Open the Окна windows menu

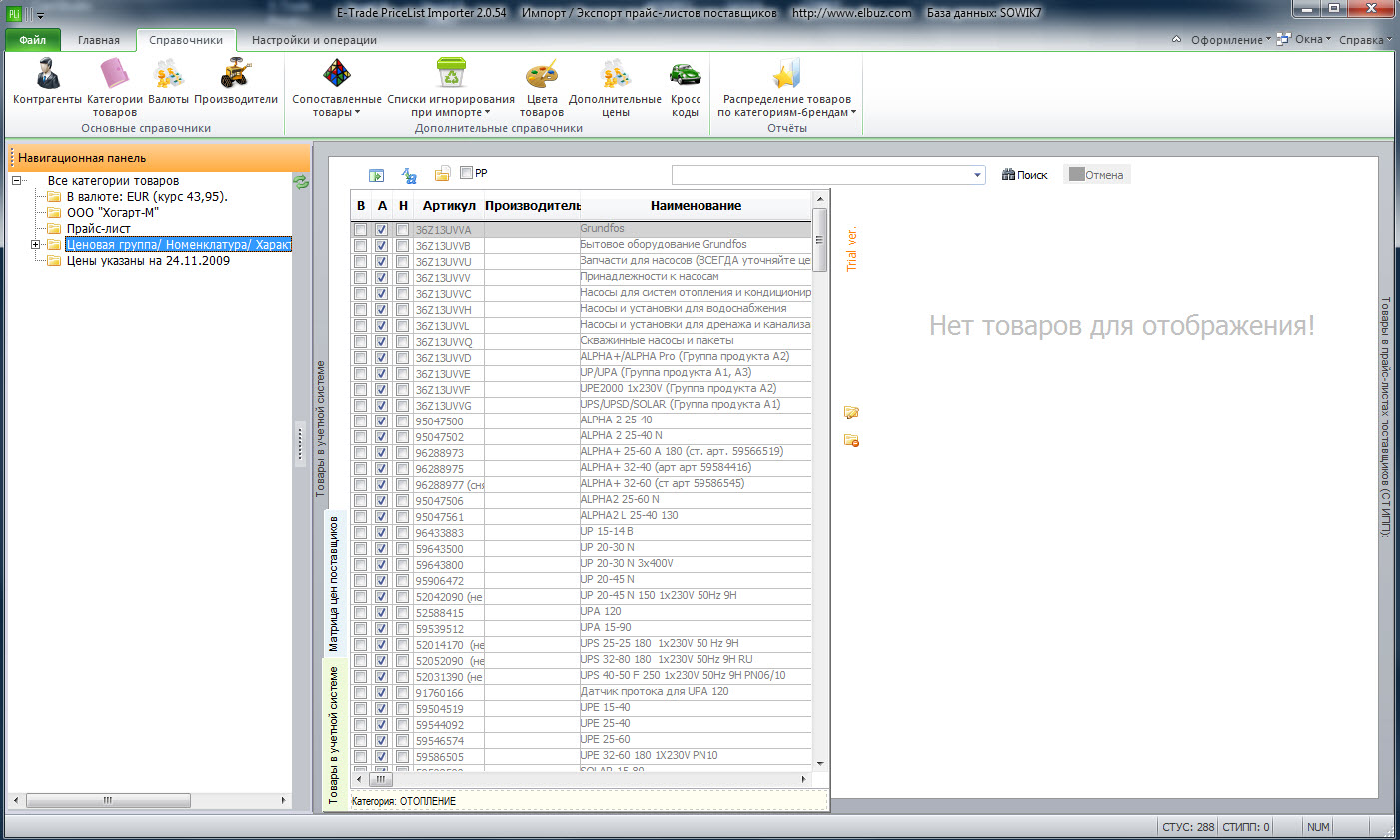1304,40
